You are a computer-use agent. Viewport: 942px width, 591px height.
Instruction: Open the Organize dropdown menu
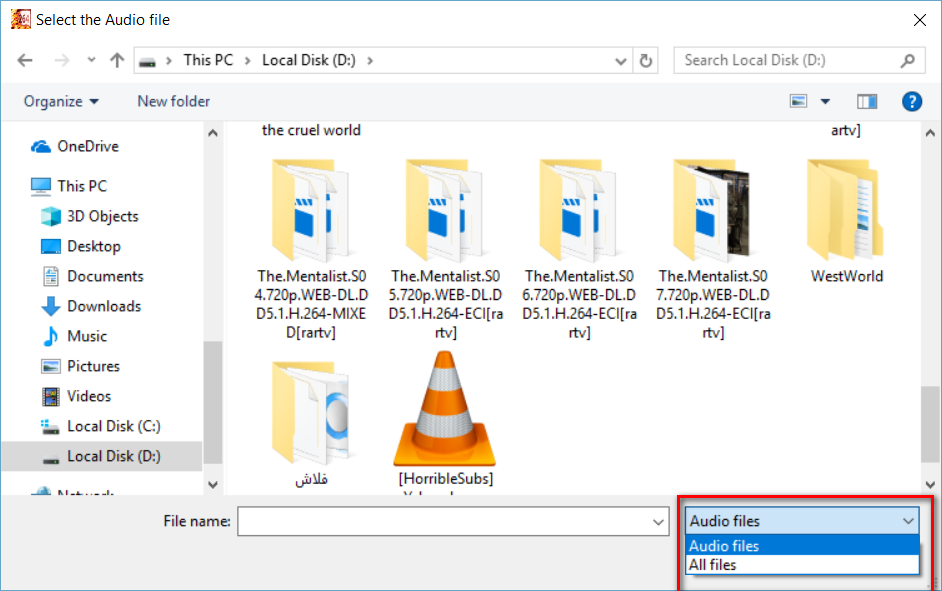coord(61,101)
